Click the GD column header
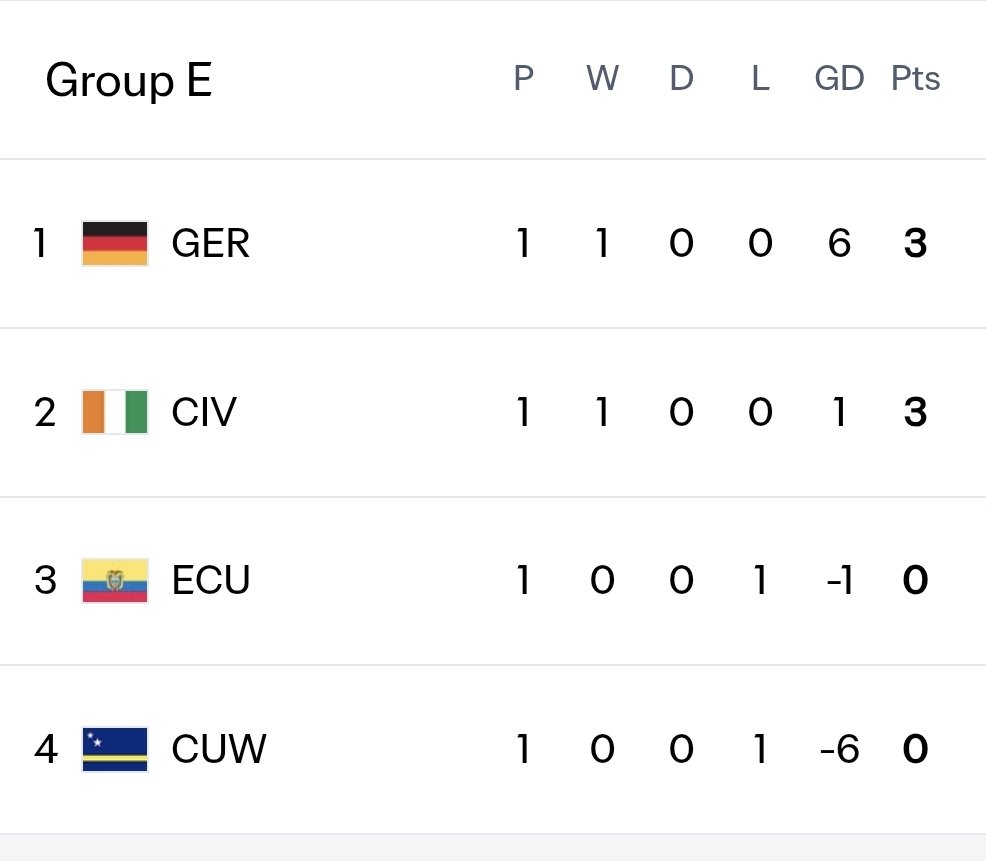Image resolution: width=986 pixels, height=861 pixels. 839,79
